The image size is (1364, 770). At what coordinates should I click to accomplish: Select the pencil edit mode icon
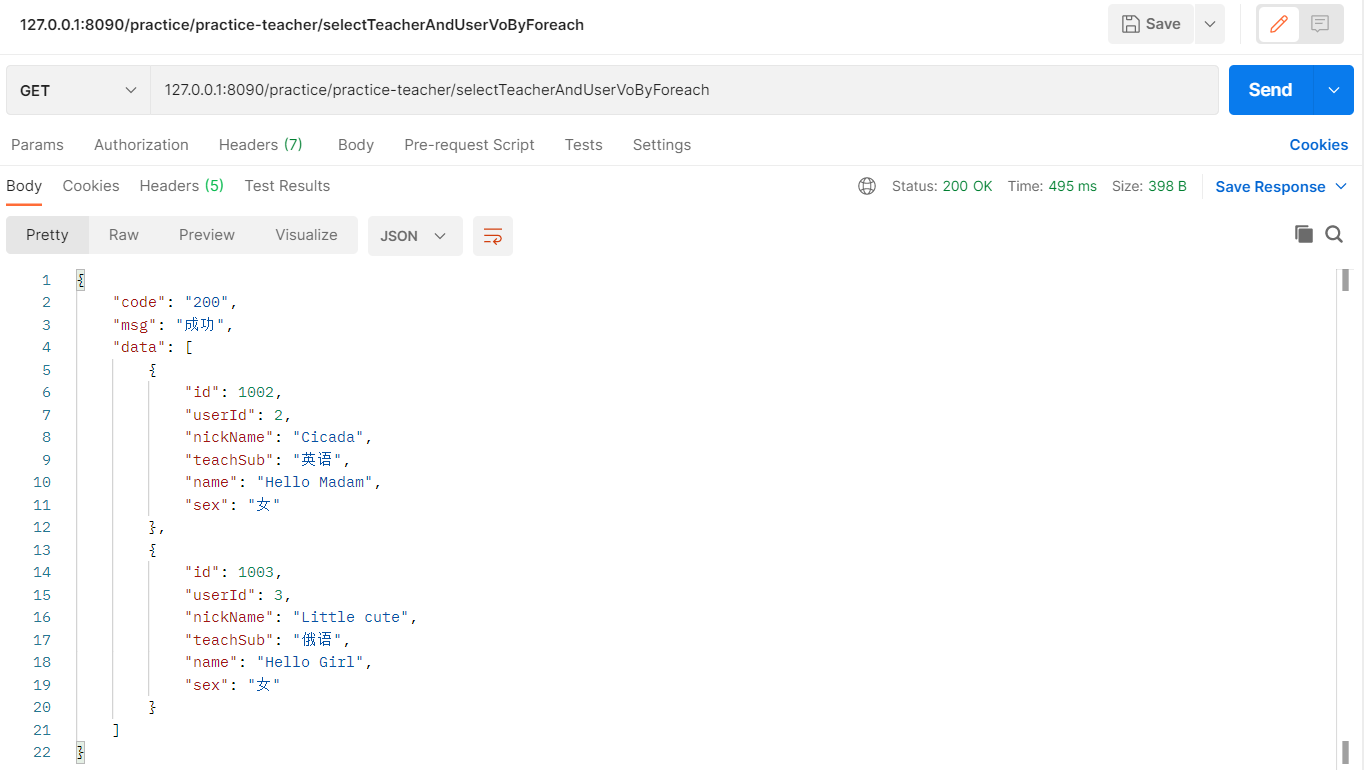click(x=1278, y=24)
